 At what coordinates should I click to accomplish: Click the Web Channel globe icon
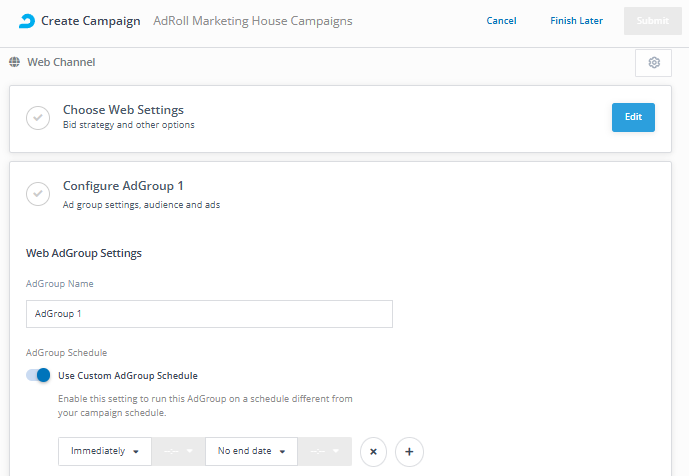[15, 62]
